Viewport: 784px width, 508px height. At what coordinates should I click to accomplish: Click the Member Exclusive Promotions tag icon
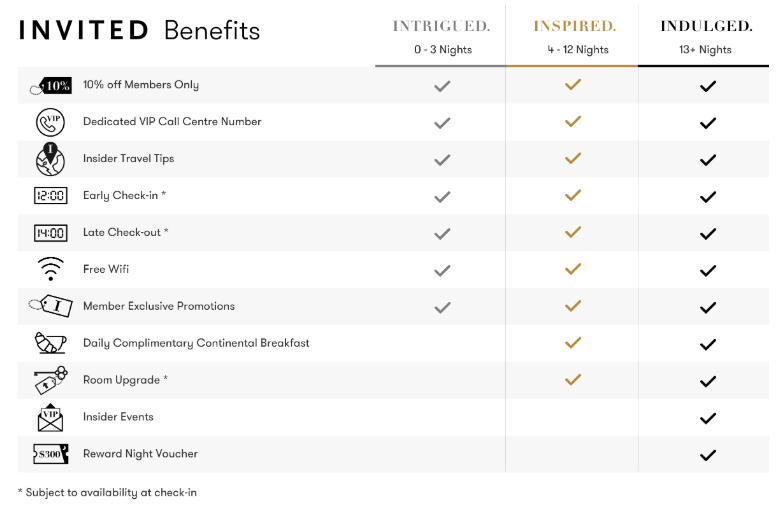[x=50, y=306]
